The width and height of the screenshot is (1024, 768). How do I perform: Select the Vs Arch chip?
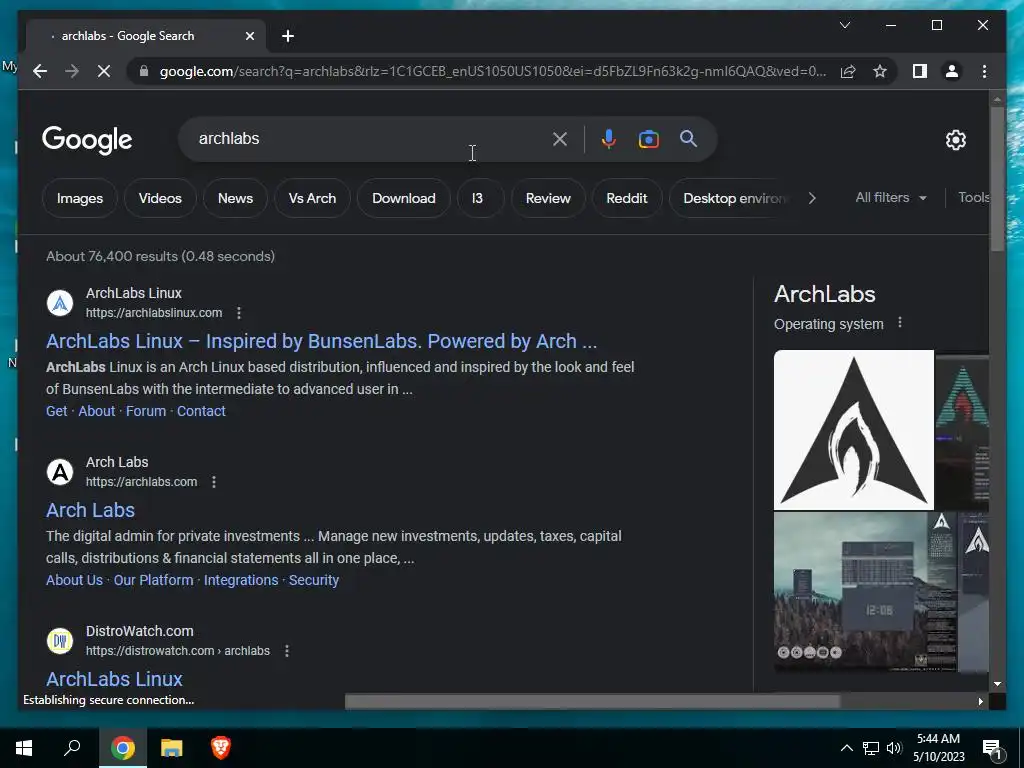[x=312, y=198]
